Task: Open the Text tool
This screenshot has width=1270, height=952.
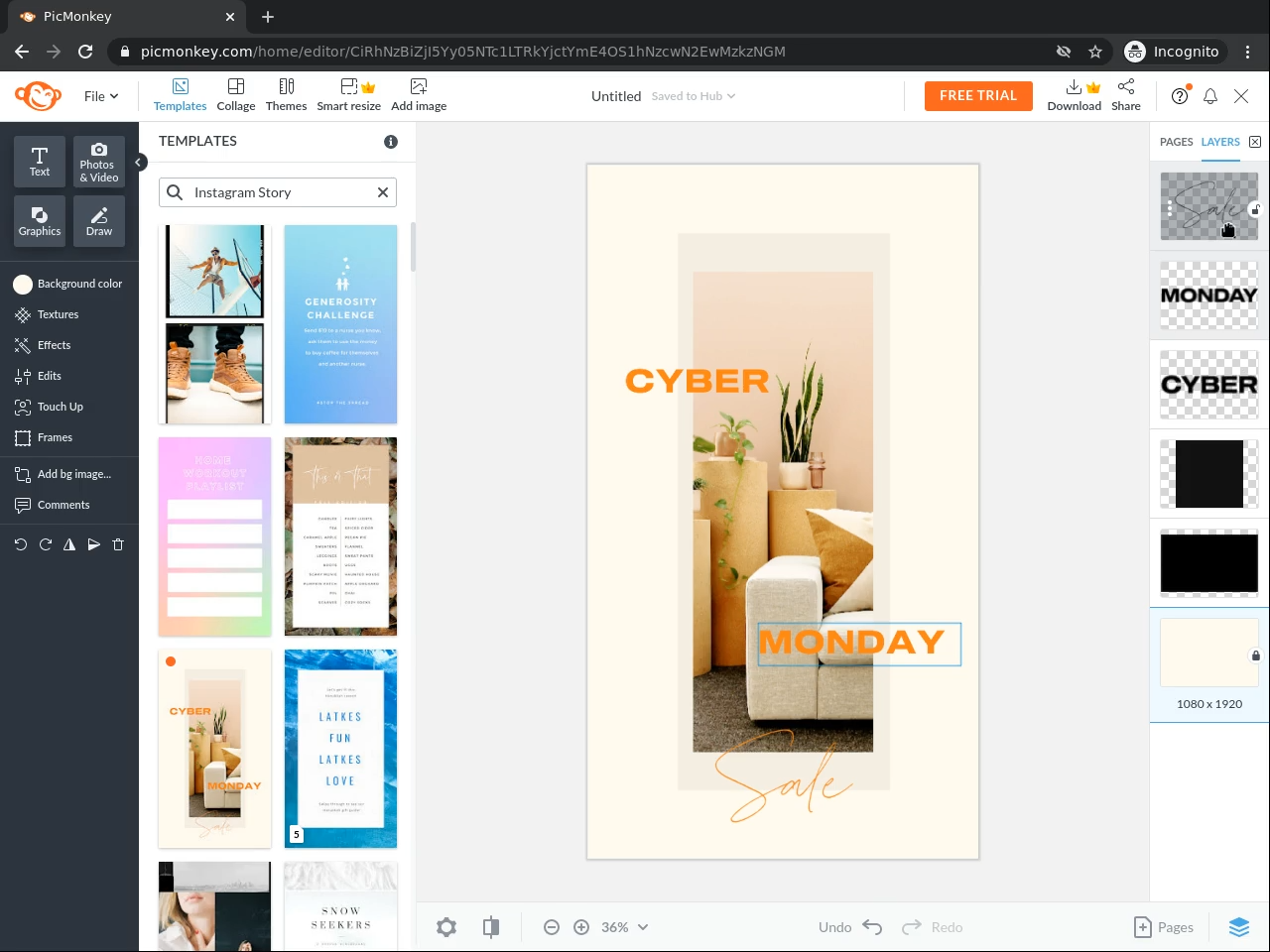Action: click(40, 161)
